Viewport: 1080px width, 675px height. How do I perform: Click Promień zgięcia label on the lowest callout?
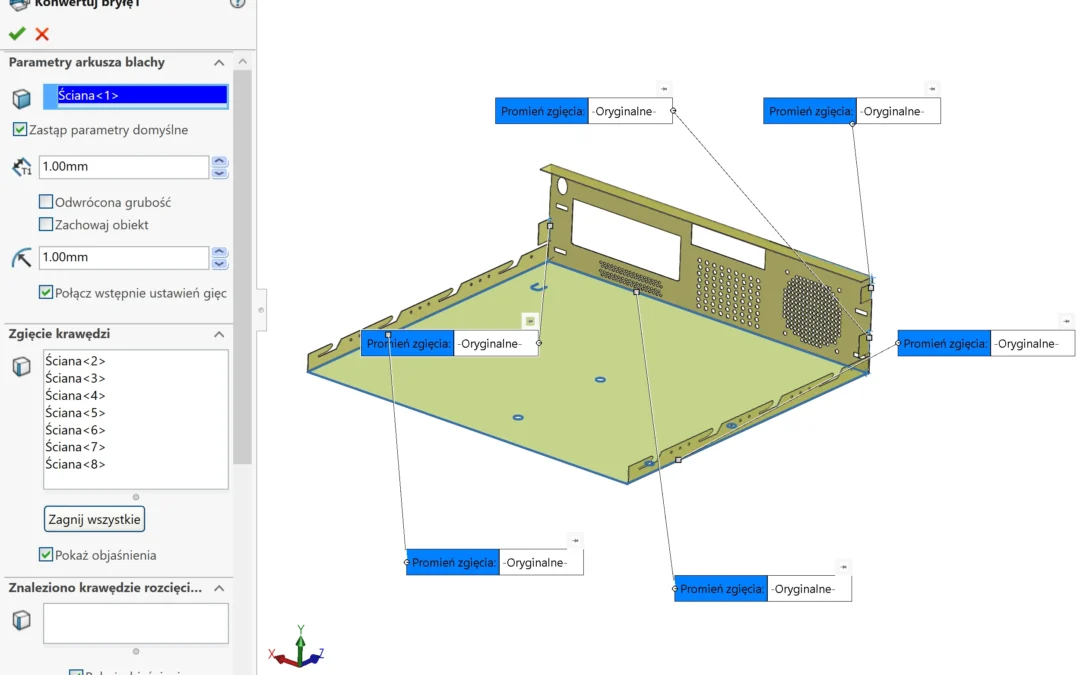point(720,589)
